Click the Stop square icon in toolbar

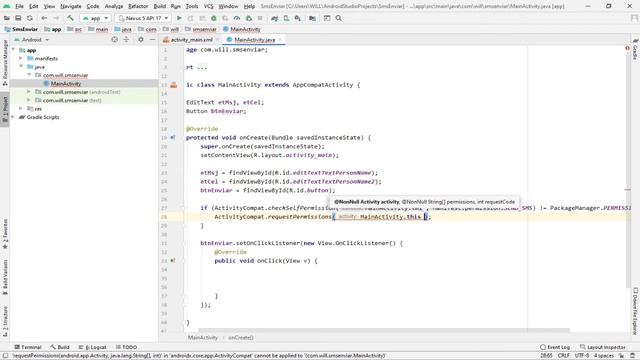tap(260, 18)
